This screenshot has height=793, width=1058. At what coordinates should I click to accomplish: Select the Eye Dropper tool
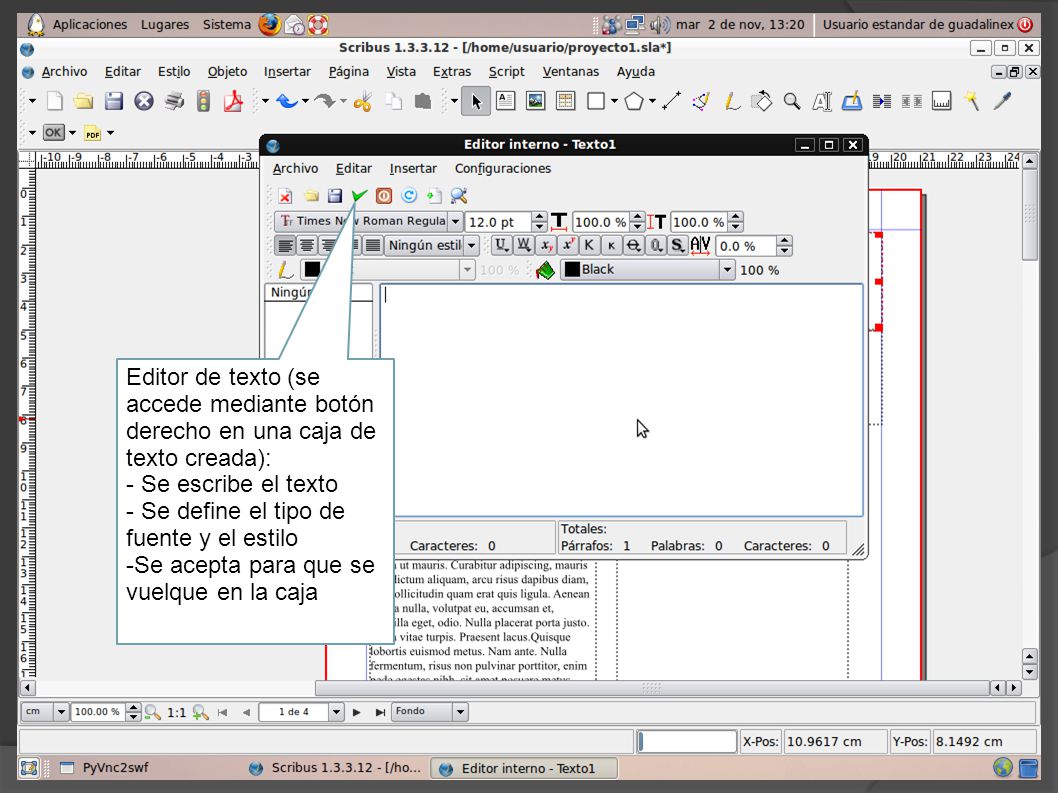pos(1003,101)
